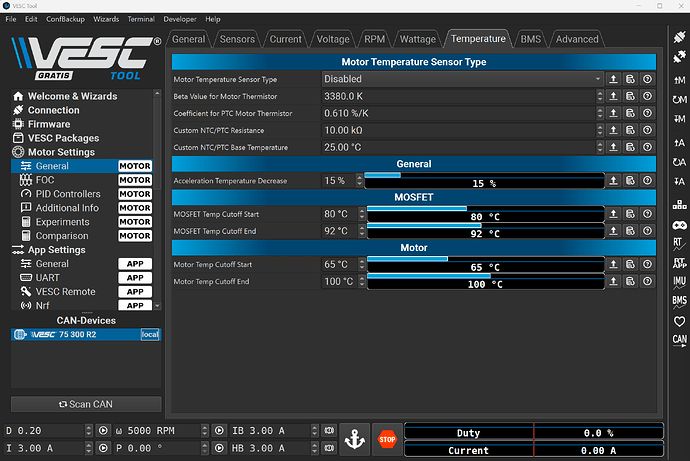Click help icon for Motor Temp Cutoff End

pos(647,282)
